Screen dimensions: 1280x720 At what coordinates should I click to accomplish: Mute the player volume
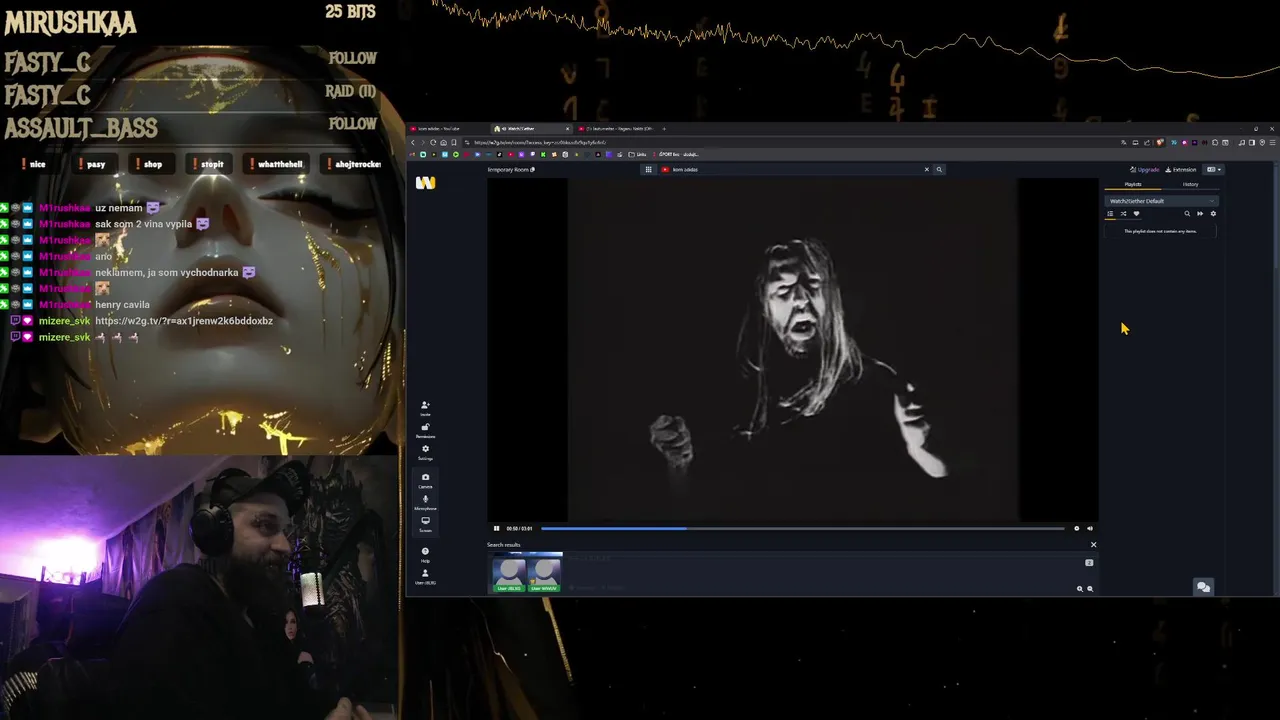pyautogui.click(x=1090, y=528)
